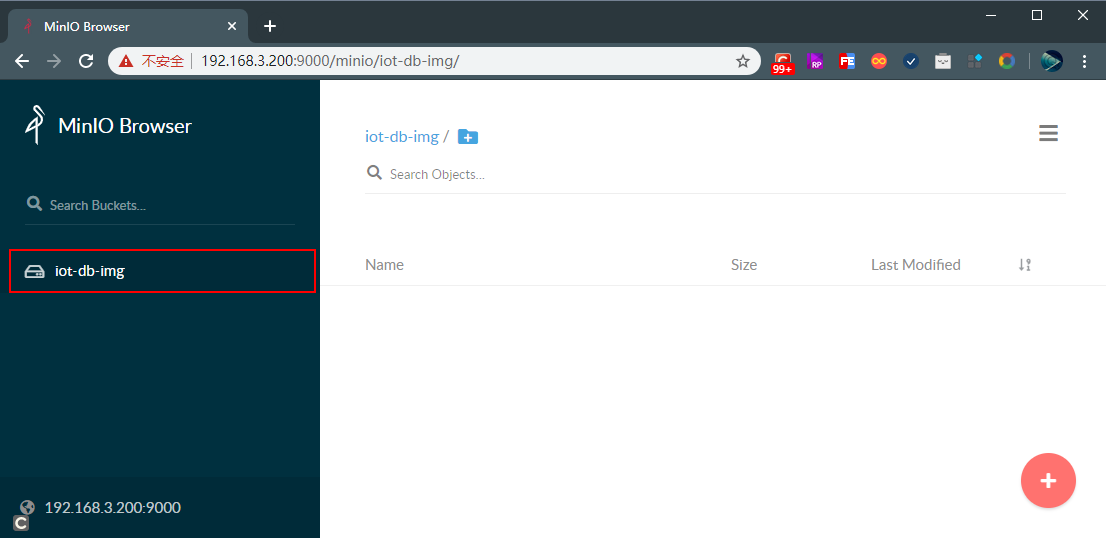Close the MinIO Browser tab
This screenshot has height=538, width=1106.
tap(232, 26)
